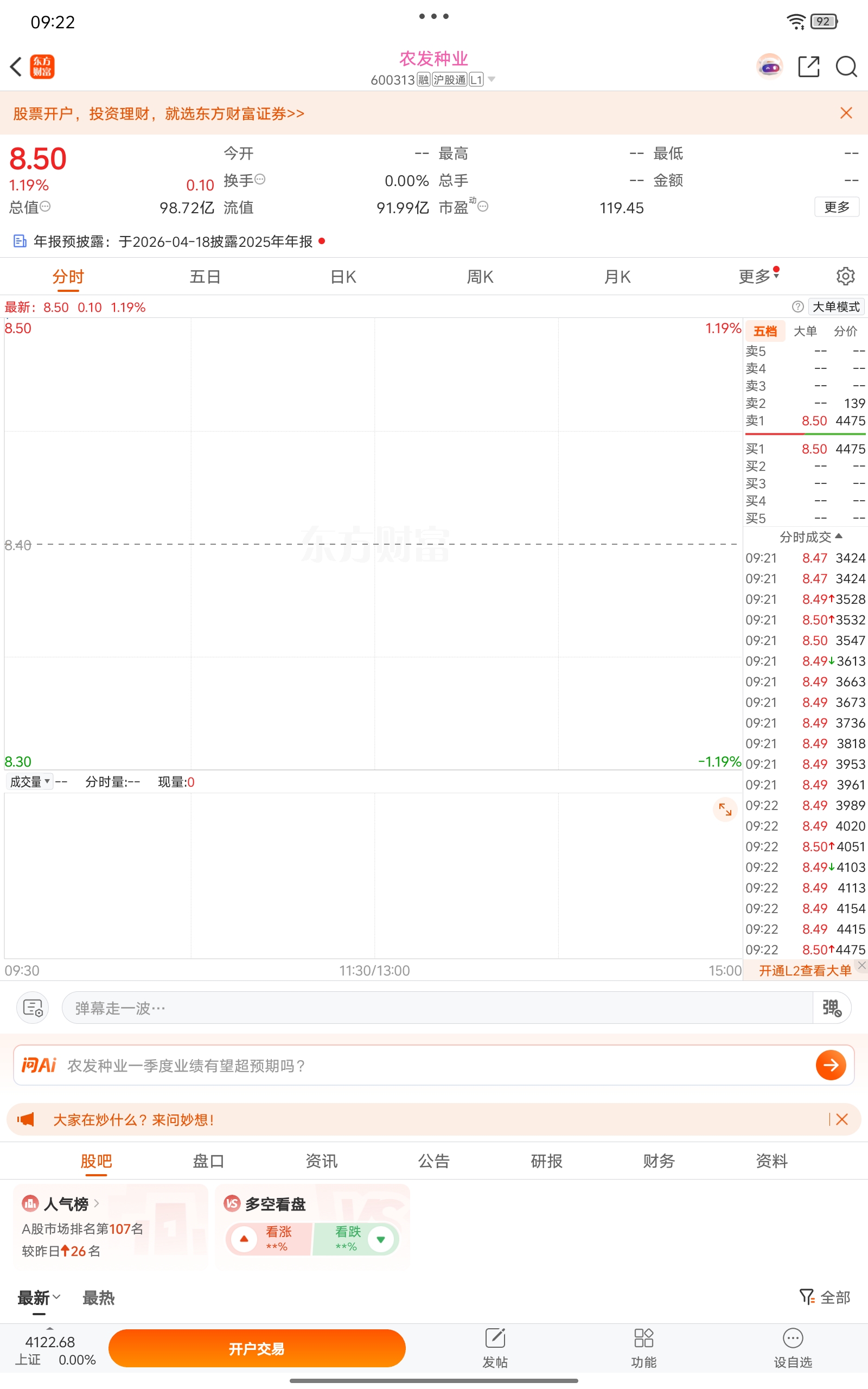The width and height of the screenshot is (868, 1389).
Task: Switch to 日K chart tab
Action: 343,276
